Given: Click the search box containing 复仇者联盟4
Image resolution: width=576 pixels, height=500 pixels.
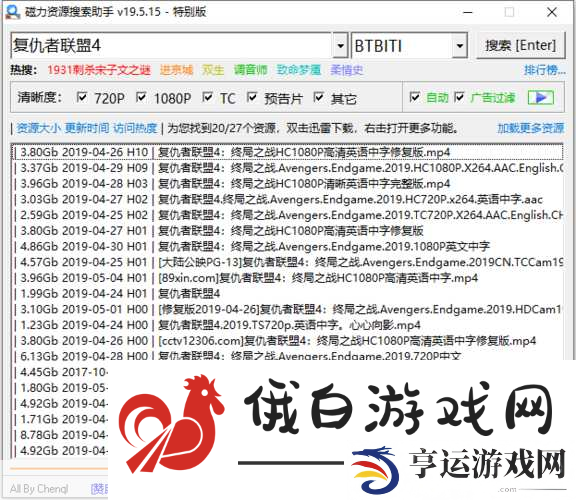Looking at the screenshot, I should click(x=172, y=46).
